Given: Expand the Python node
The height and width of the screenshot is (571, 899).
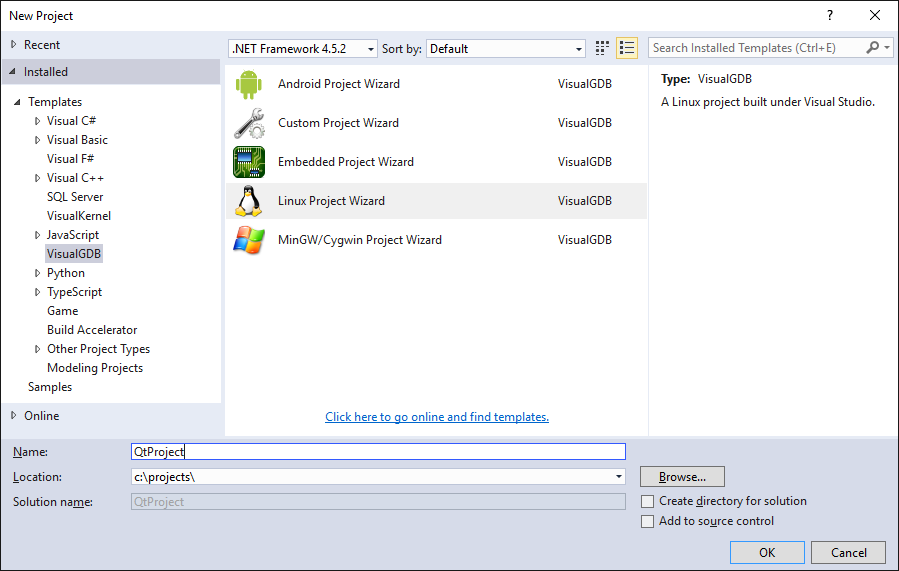Looking at the screenshot, I should point(37,273).
